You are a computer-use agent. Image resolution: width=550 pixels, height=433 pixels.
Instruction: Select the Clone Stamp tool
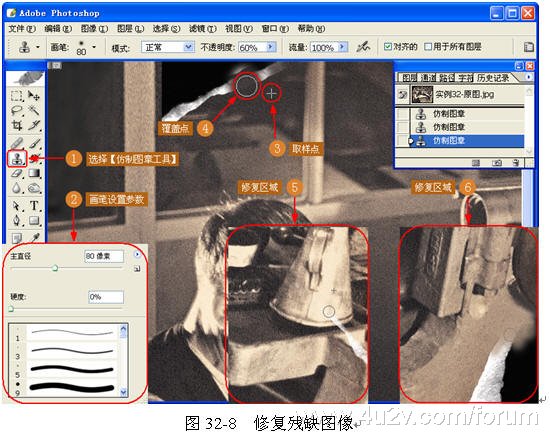coord(16,159)
